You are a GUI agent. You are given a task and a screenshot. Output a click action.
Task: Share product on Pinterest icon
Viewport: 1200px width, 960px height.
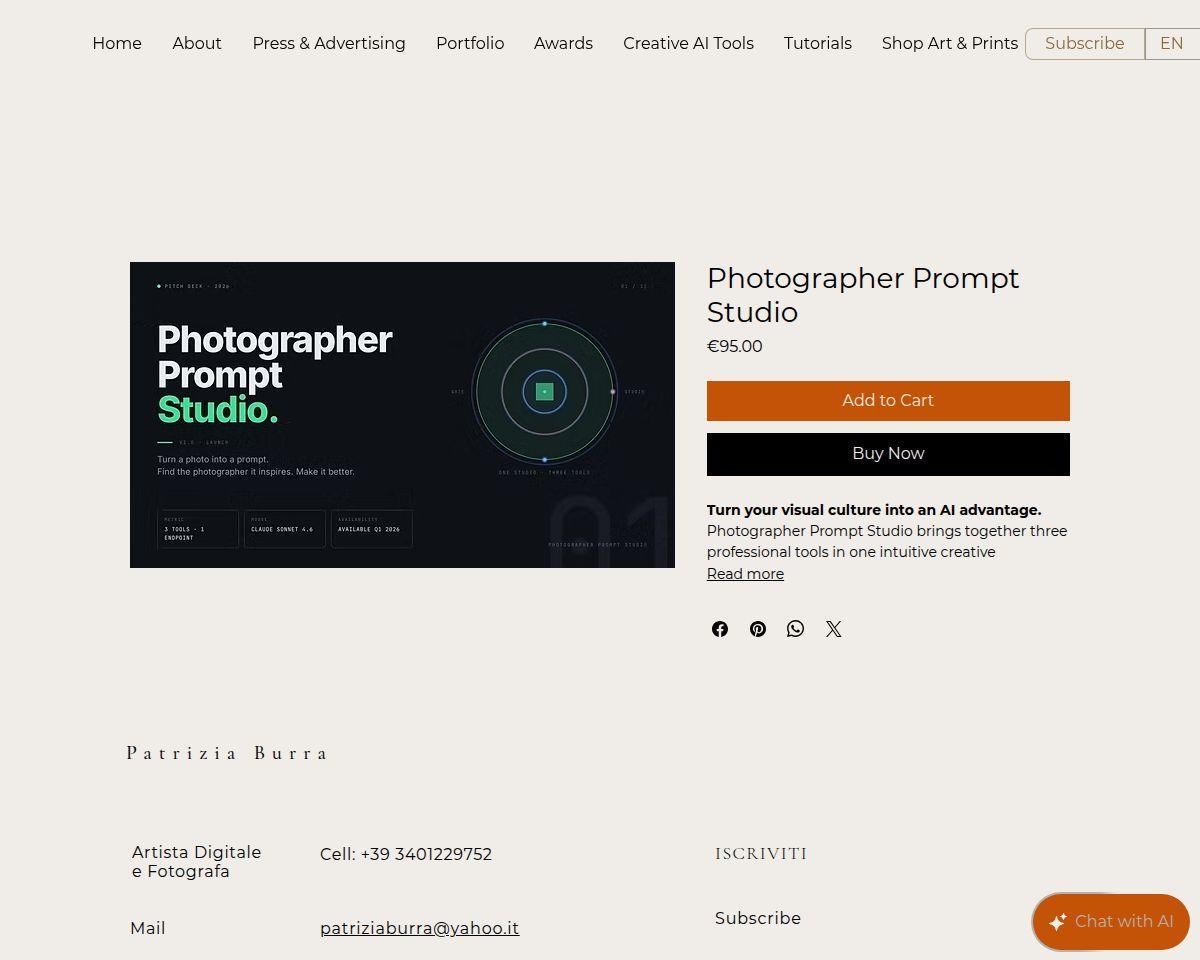[x=758, y=629]
